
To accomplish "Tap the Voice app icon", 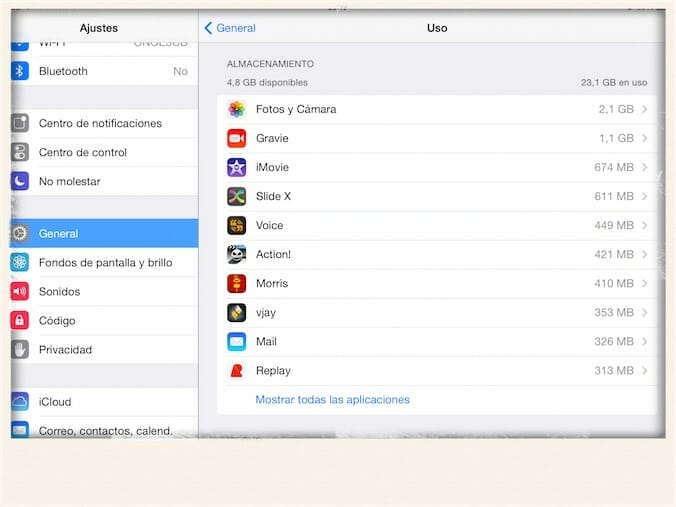I will point(237,225).
